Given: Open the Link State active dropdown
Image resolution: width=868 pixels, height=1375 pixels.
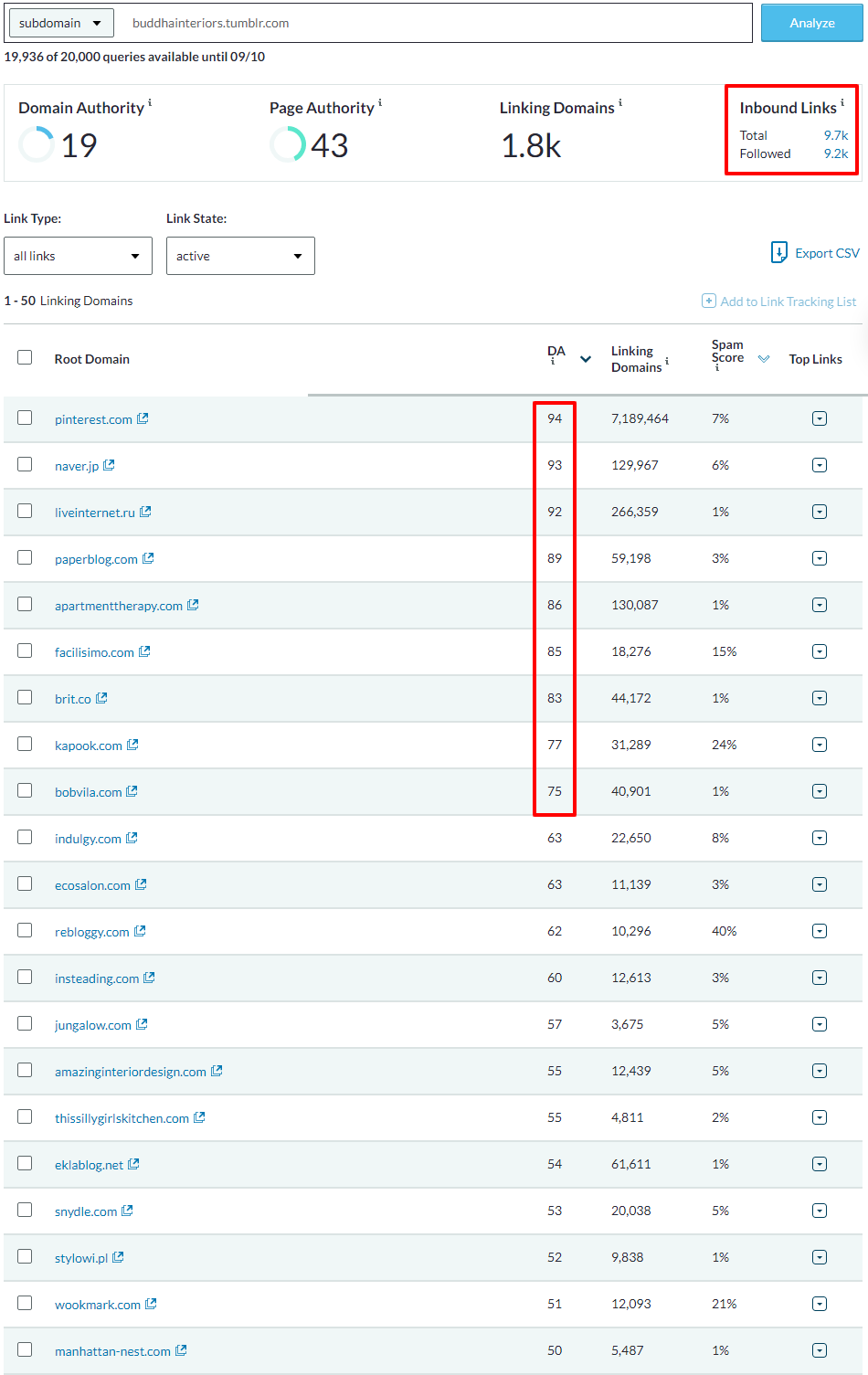Looking at the screenshot, I should click(x=240, y=256).
